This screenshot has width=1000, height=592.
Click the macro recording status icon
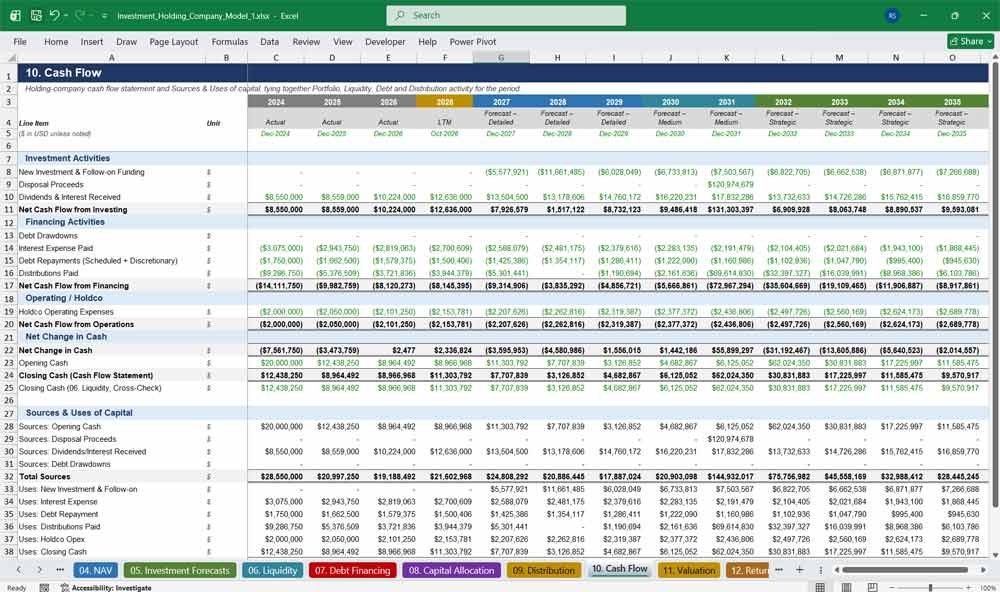tap(44, 588)
